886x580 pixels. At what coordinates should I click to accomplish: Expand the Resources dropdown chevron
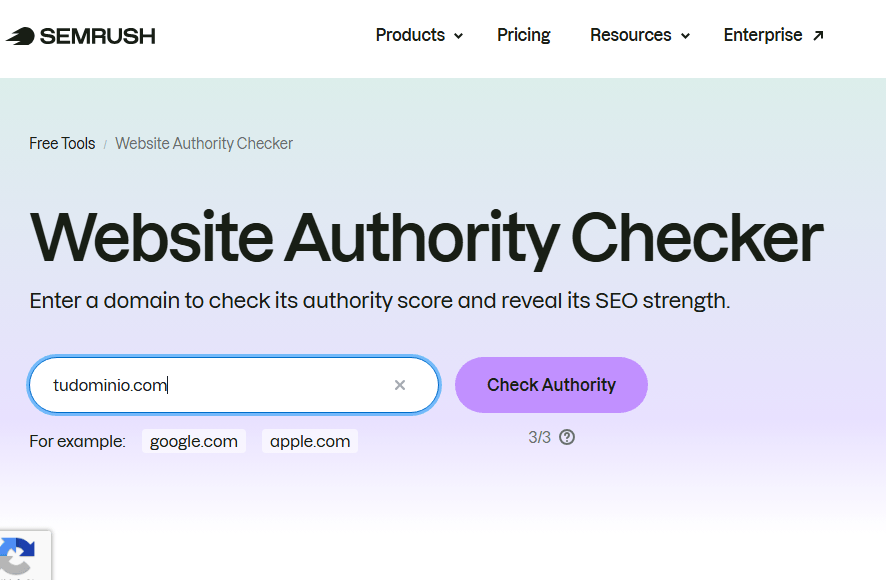[685, 36]
